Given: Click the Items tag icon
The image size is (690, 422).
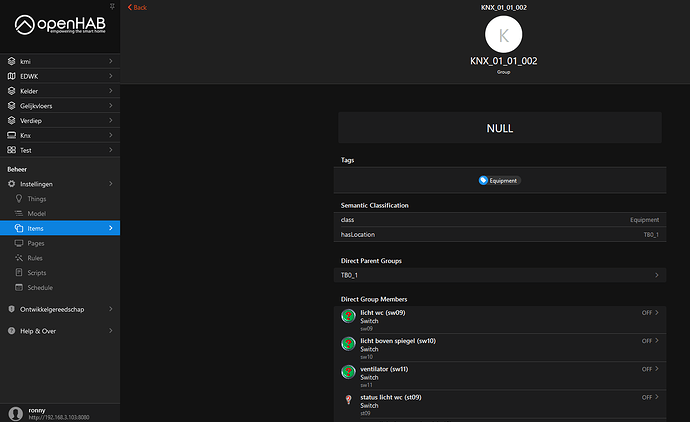Looking at the screenshot, I should (19, 228).
